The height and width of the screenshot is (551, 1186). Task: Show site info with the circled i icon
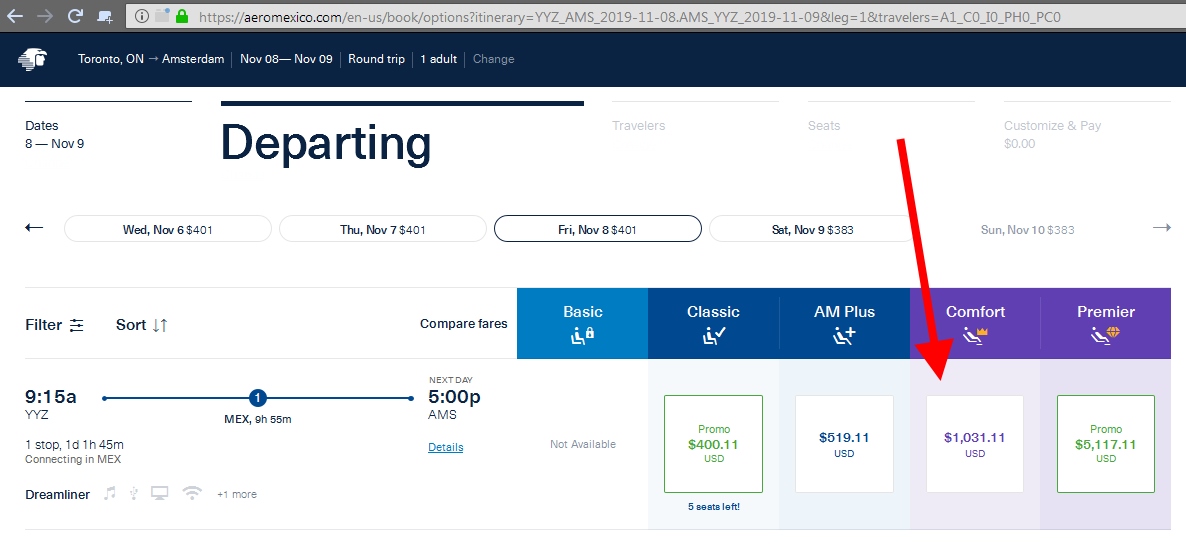coord(142,16)
